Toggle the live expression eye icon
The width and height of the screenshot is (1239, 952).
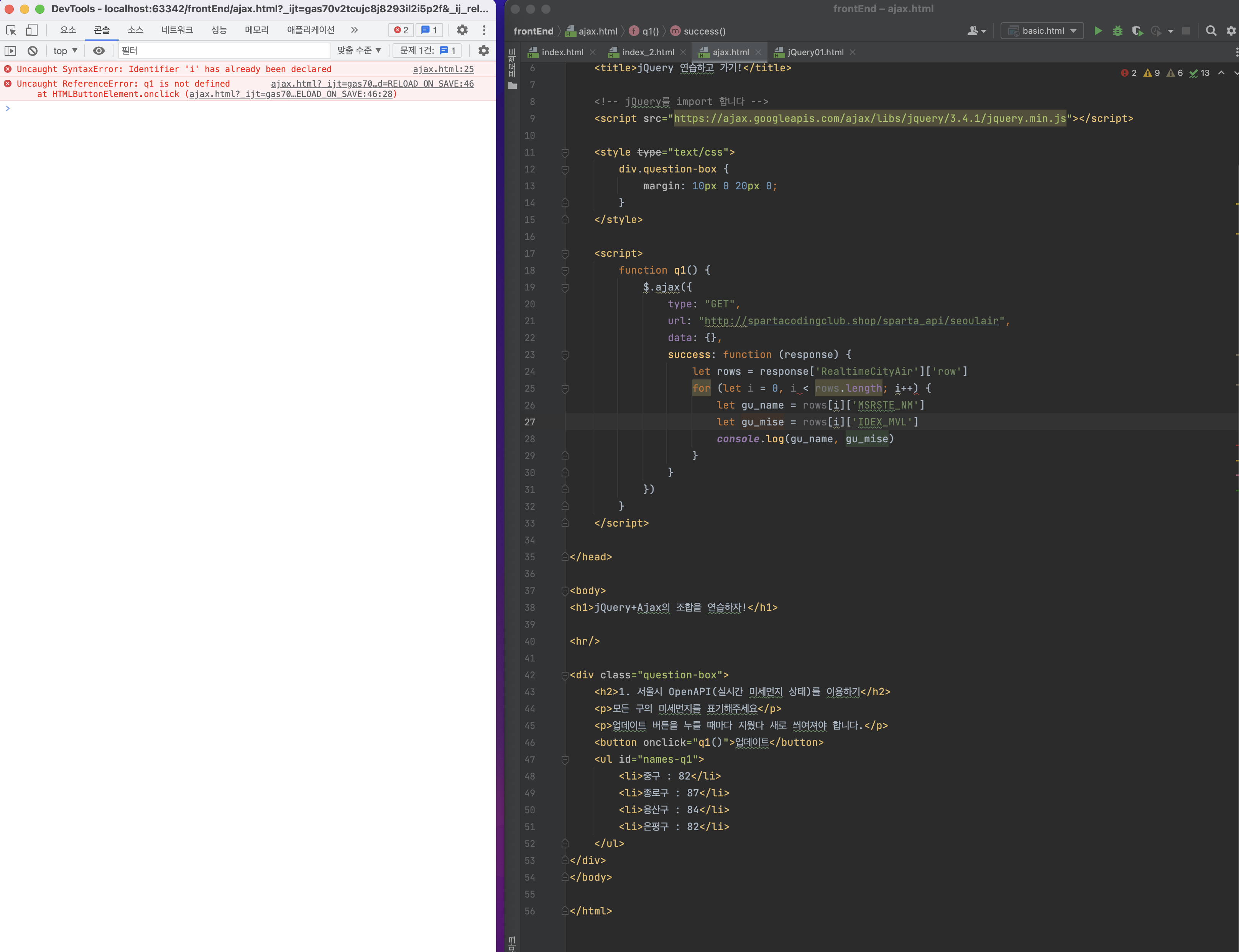tap(99, 51)
